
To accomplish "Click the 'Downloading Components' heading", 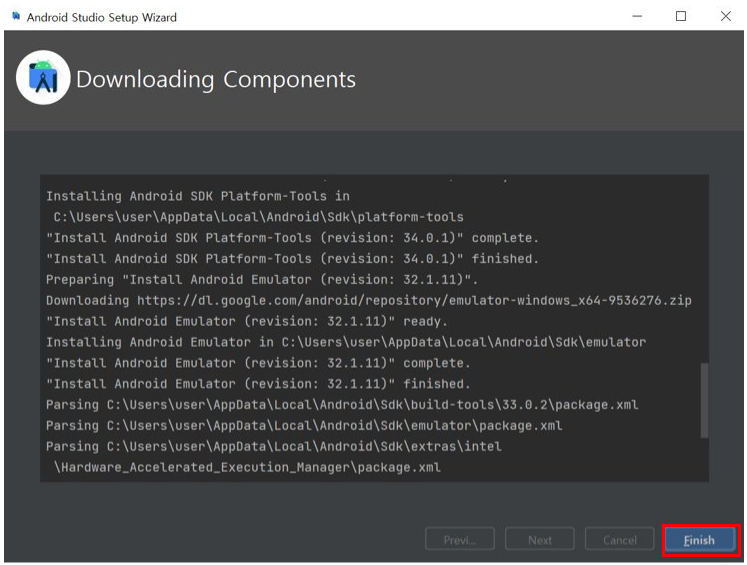I will pyautogui.click(x=216, y=80).
